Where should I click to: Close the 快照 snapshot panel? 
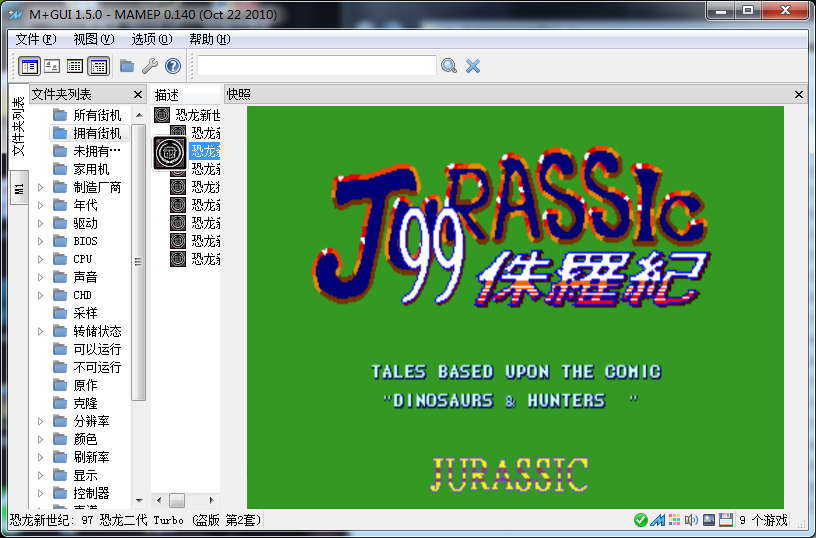pyautogui.click(x=799, y=95)
